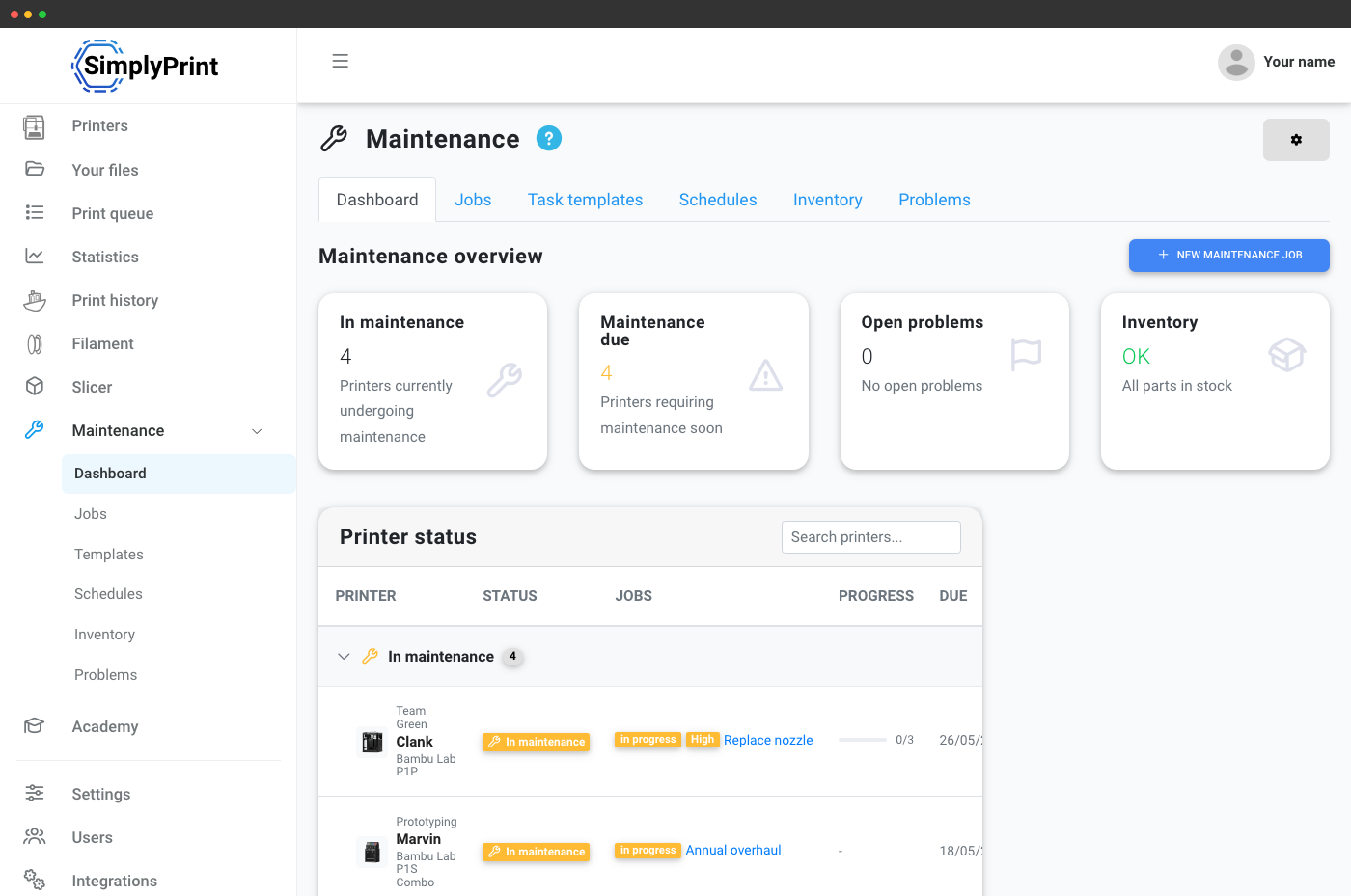The width and height of the screenshot is (1351, 896).
Task: Click the green OK inventory status
Action: pos(1136,356)
